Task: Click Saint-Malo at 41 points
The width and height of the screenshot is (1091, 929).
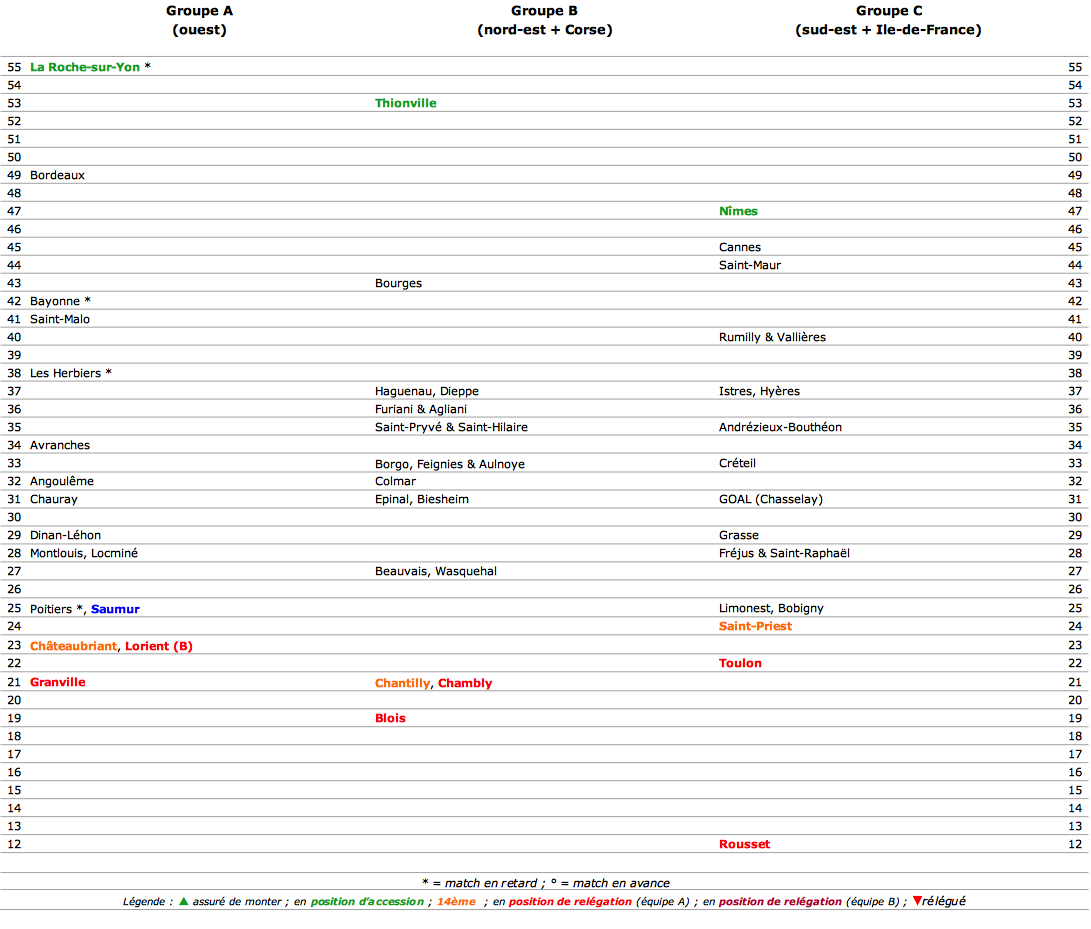Action: pos(60,319)
